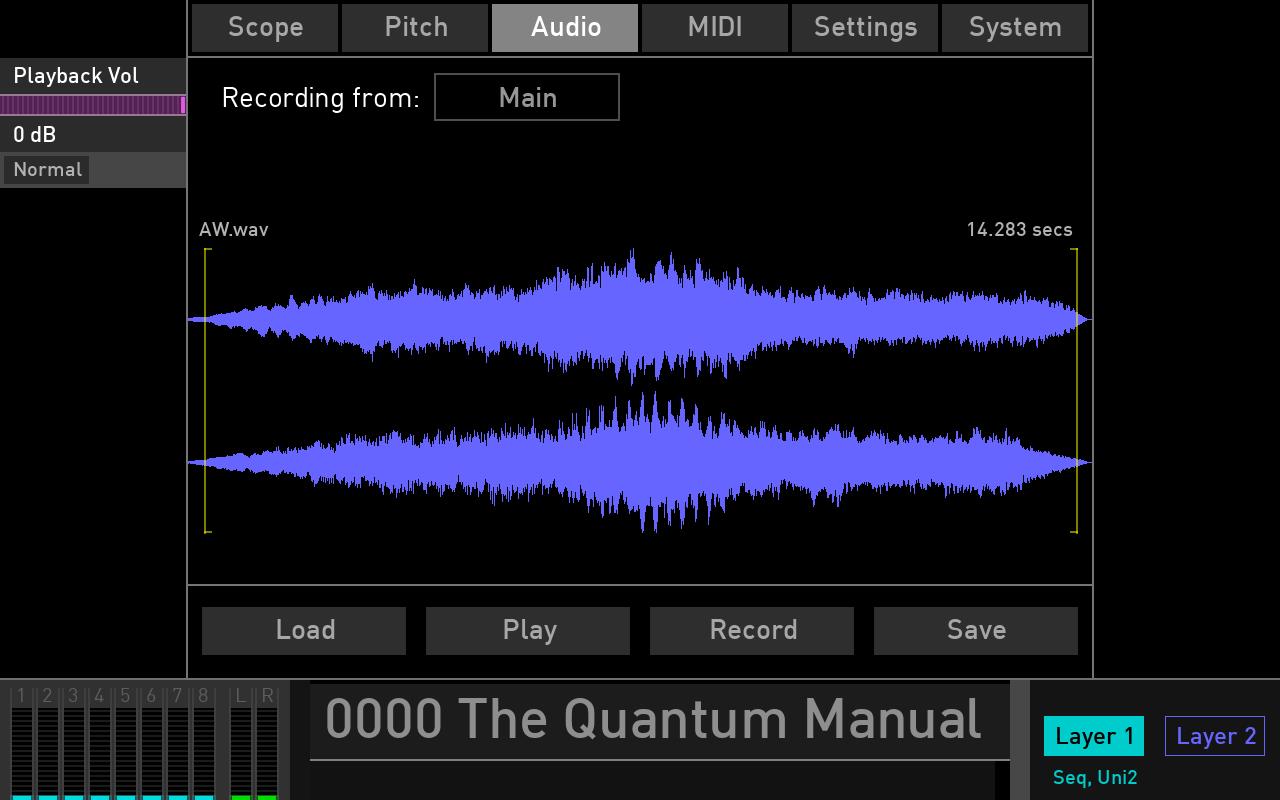The image size is (1280, 800).
Task: Click inside the AW.wav waveform display
Action: click(x=640, y=390)
